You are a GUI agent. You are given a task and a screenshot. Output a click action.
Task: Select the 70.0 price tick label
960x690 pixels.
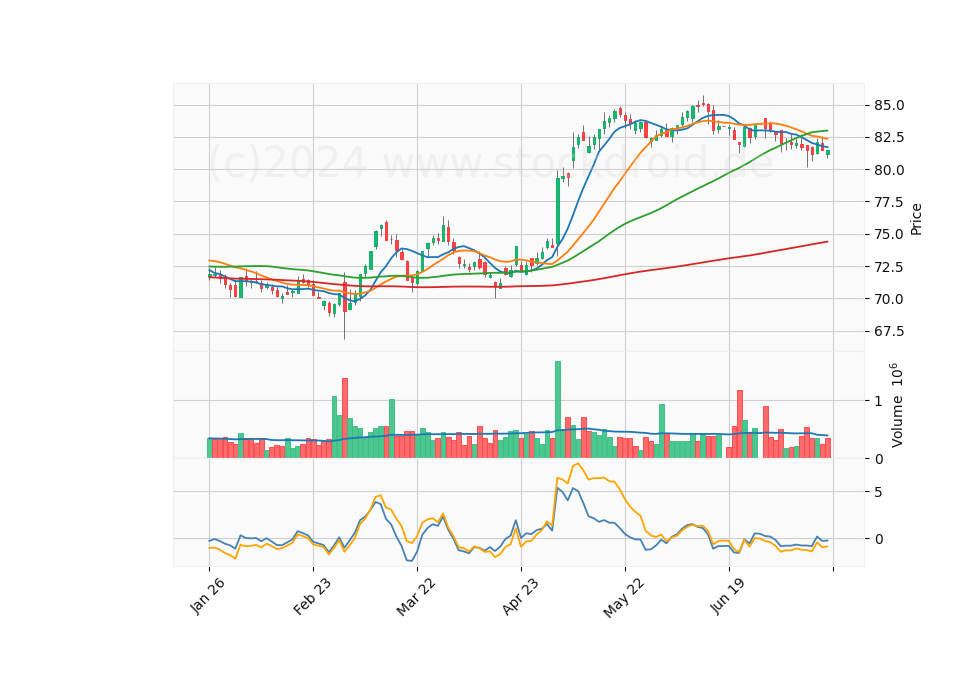click(889, 299)
